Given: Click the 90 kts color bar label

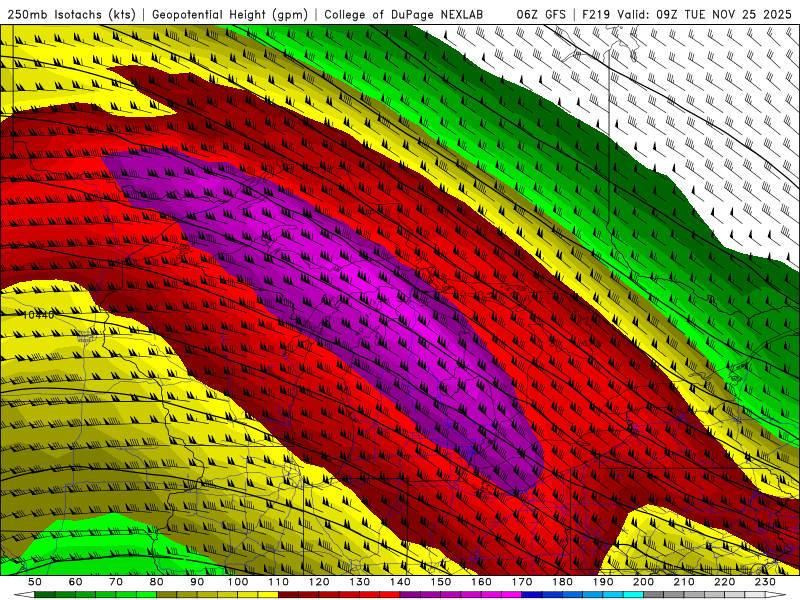Looking at the screenshot, I should [197, 582].
